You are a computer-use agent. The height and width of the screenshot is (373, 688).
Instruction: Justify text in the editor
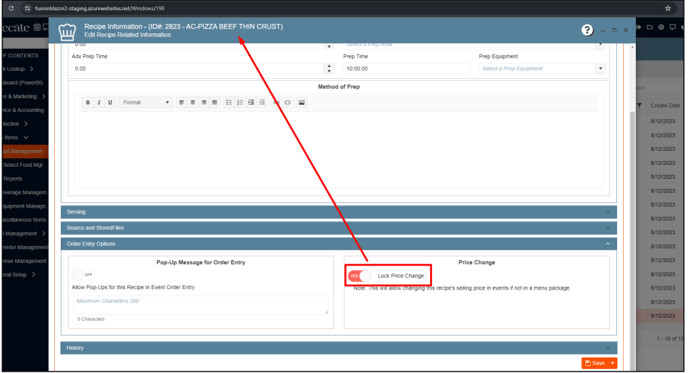(x=215, y=102)
